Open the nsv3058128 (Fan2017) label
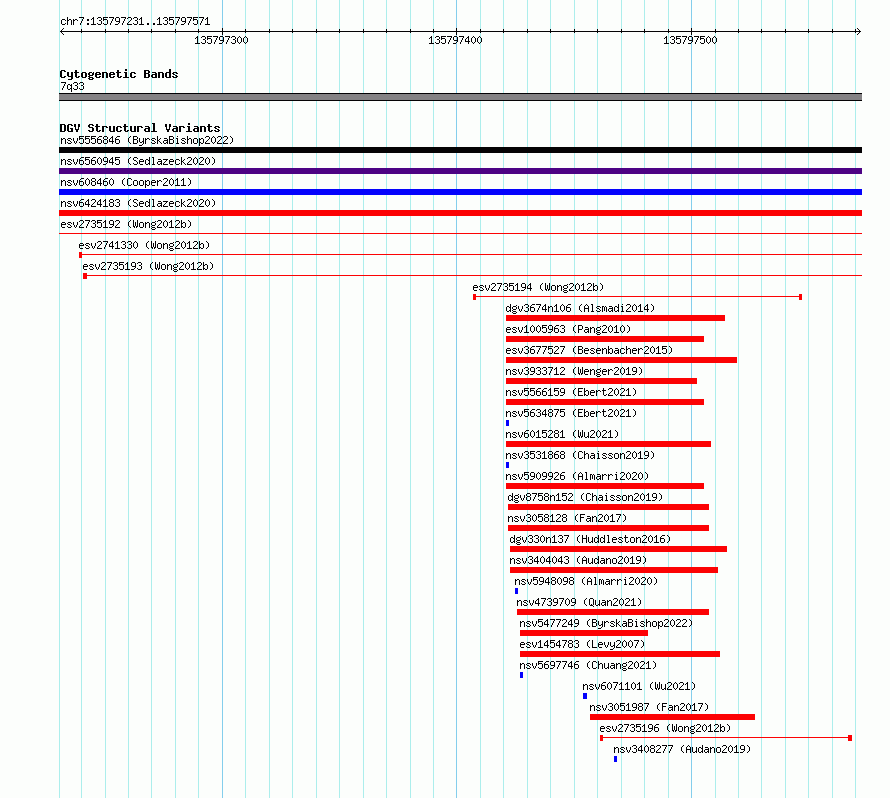 pos(567,518)
